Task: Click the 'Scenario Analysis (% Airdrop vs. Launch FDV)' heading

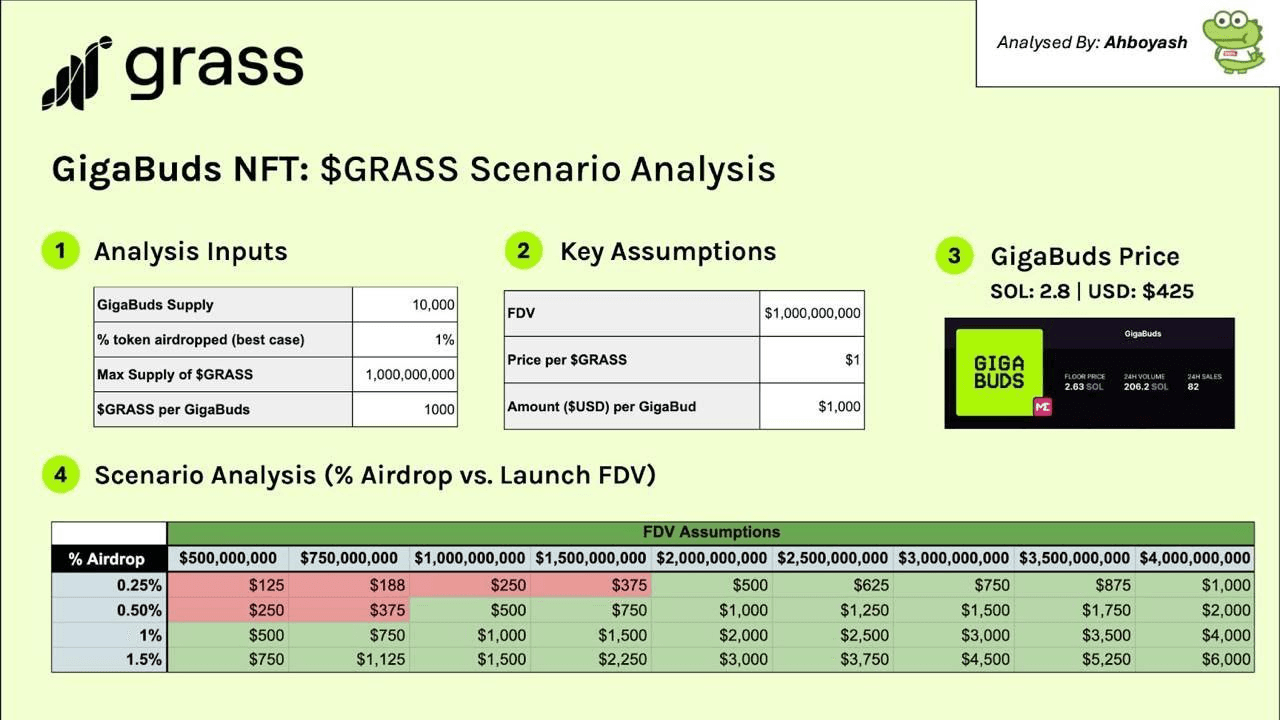Action: (375, 475)
